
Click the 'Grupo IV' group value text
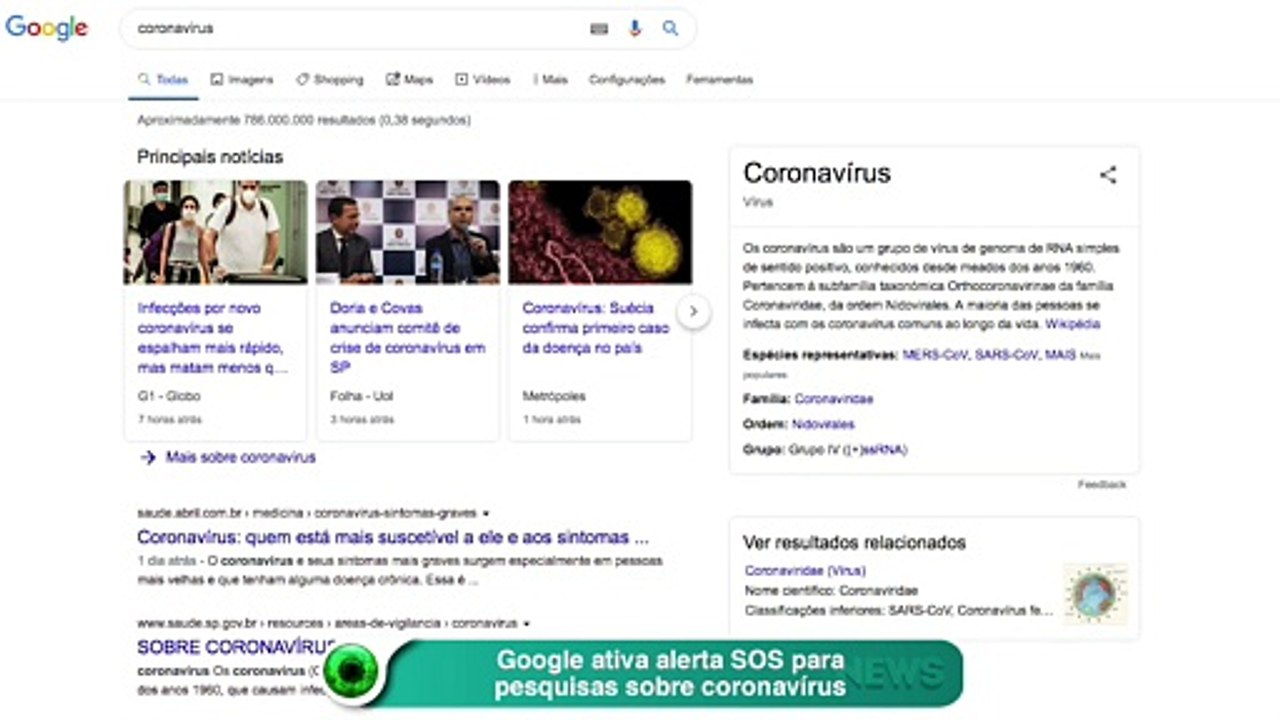coord(848,451)
